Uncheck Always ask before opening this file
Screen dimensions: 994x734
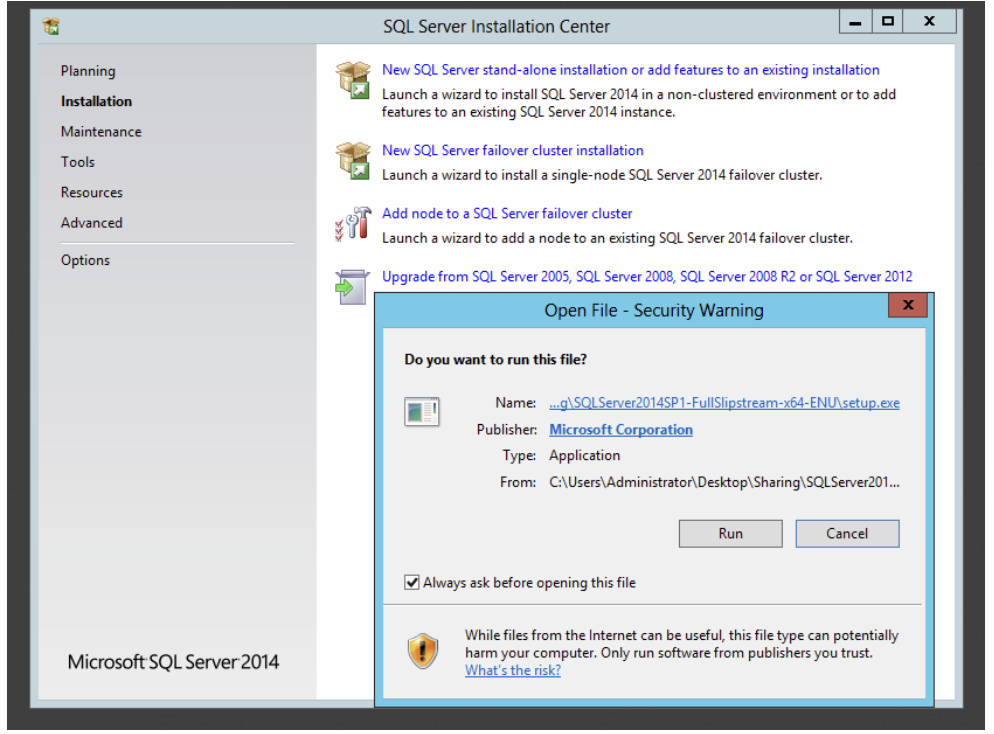412,583
